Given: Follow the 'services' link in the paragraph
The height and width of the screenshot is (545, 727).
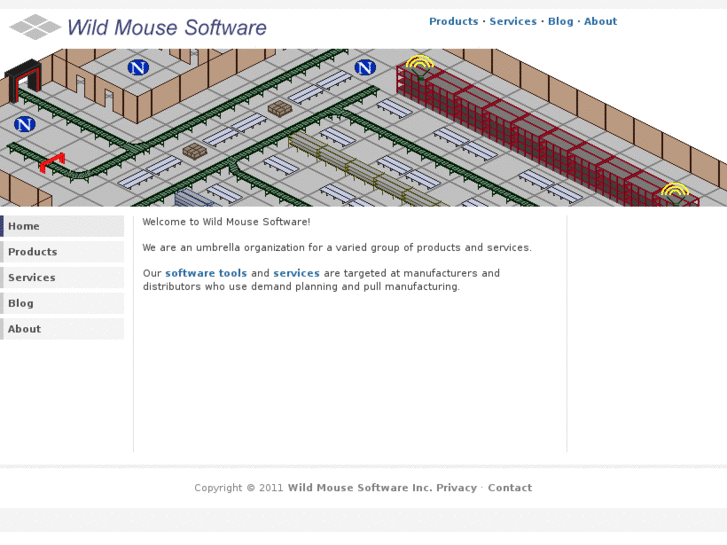Looking at the screenshot, I should (x=296, y=273).
